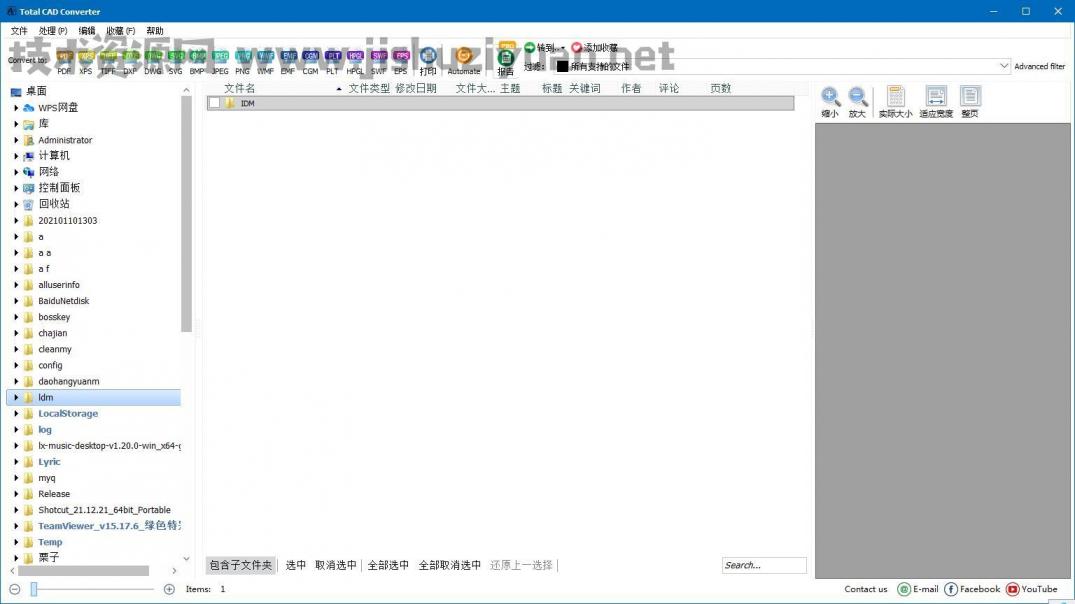Expand the LocalStorage folder node

(16, 413)
